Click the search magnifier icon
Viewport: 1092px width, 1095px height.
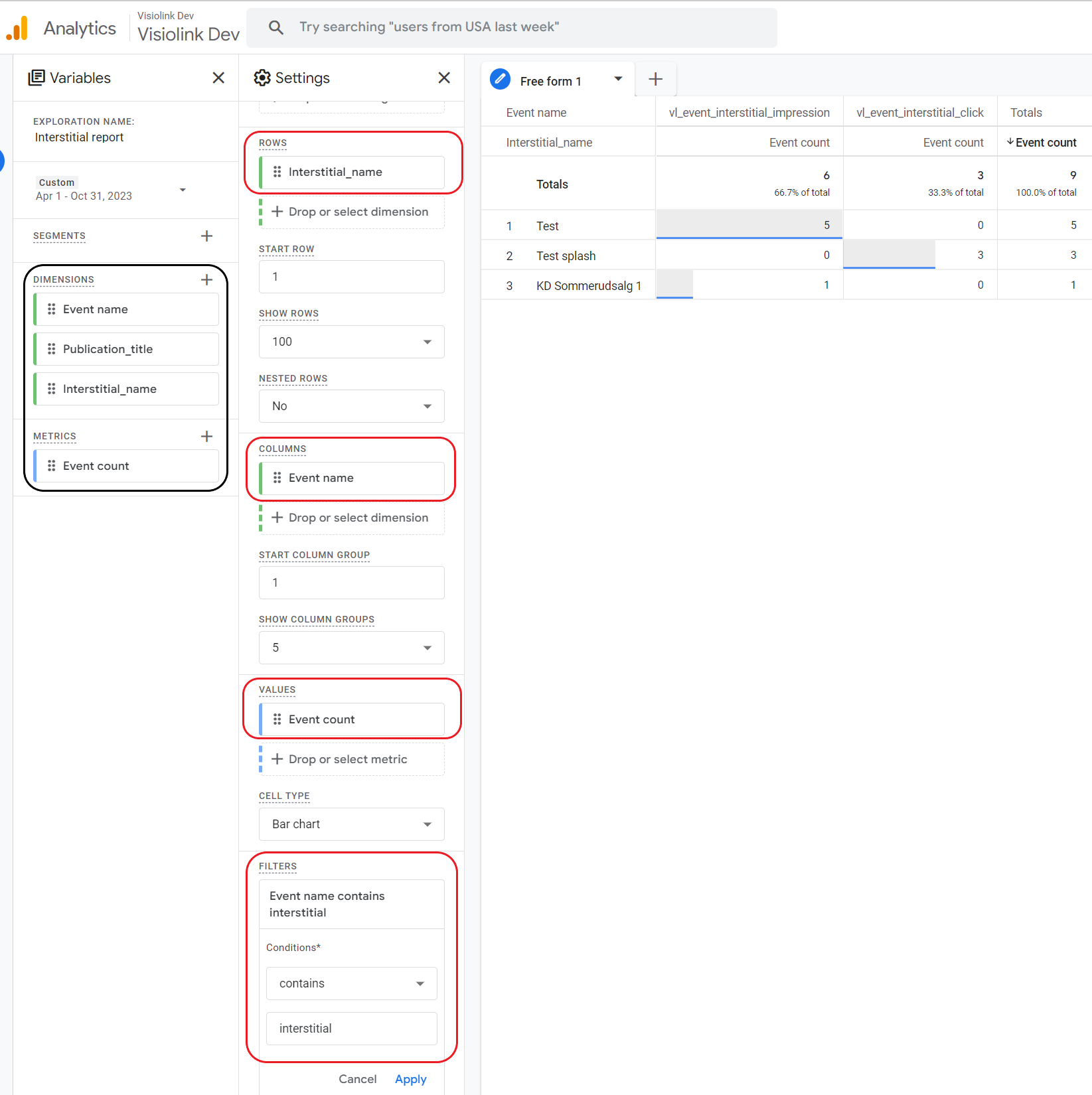275,27
